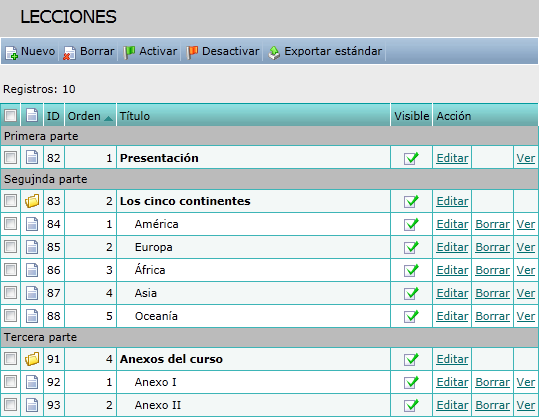Click the Visible column header
Image resolution: width=539 pixels, height=417 pixels.
point(411,116)
